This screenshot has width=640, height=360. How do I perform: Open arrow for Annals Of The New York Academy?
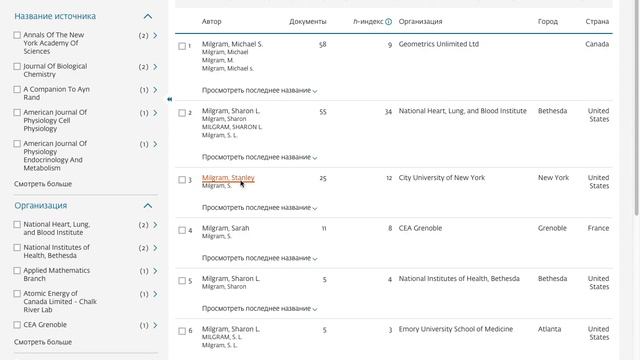click(155, 36)
